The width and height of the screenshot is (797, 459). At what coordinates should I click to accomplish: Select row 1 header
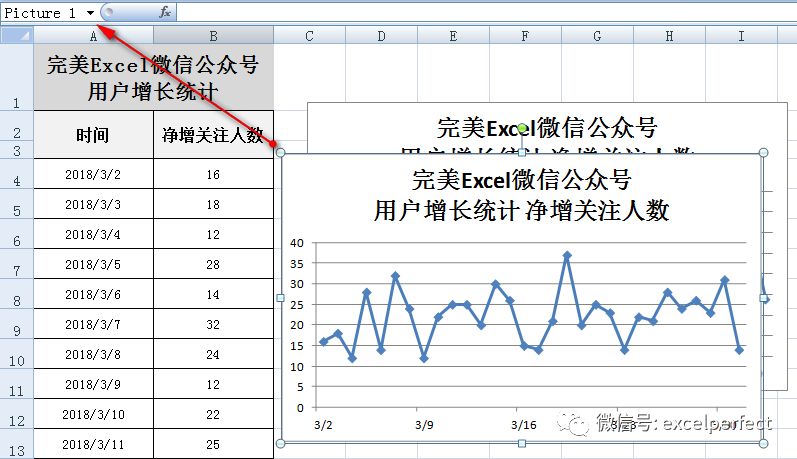click(17, 77)
